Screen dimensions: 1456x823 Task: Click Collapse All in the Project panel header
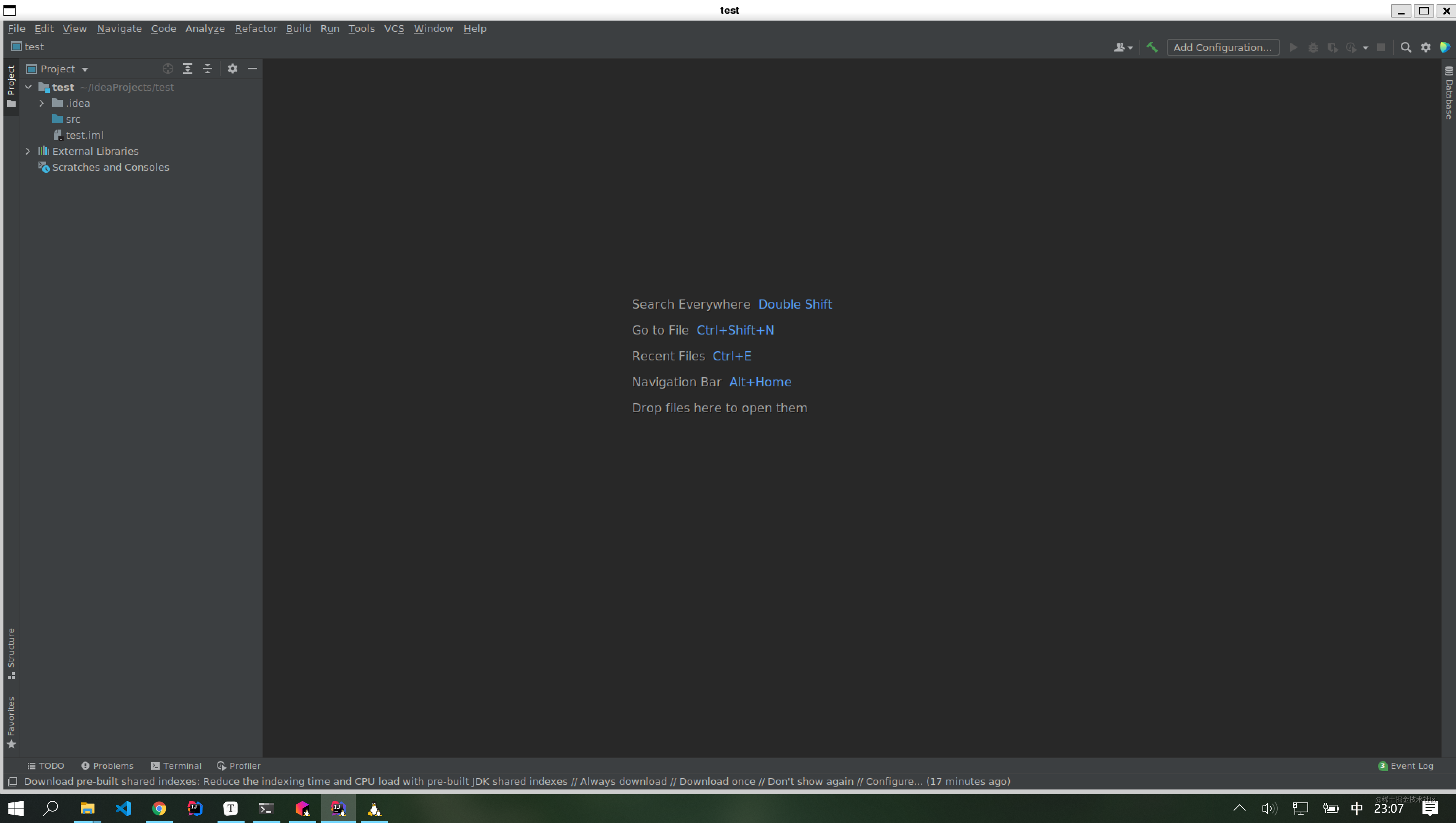point(208,69)
